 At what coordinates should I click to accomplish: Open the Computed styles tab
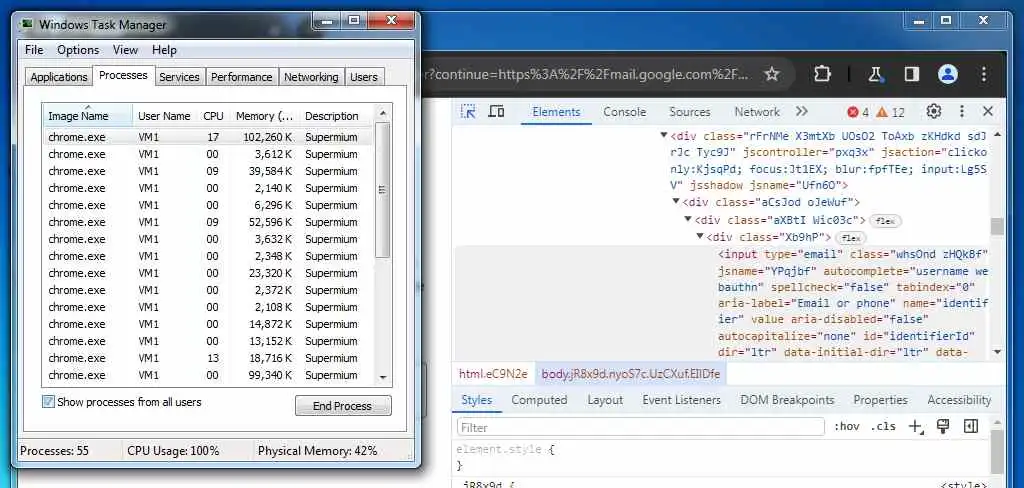[x=539, y=400]
